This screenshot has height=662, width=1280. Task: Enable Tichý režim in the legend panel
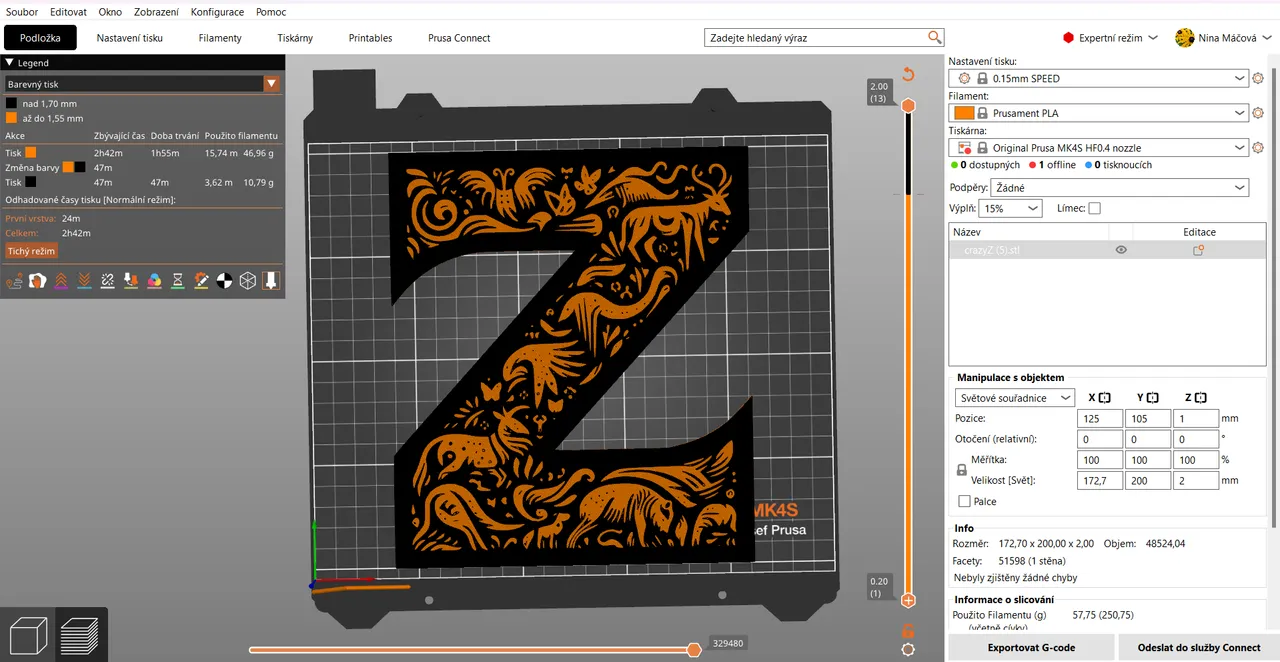point(32,250)
